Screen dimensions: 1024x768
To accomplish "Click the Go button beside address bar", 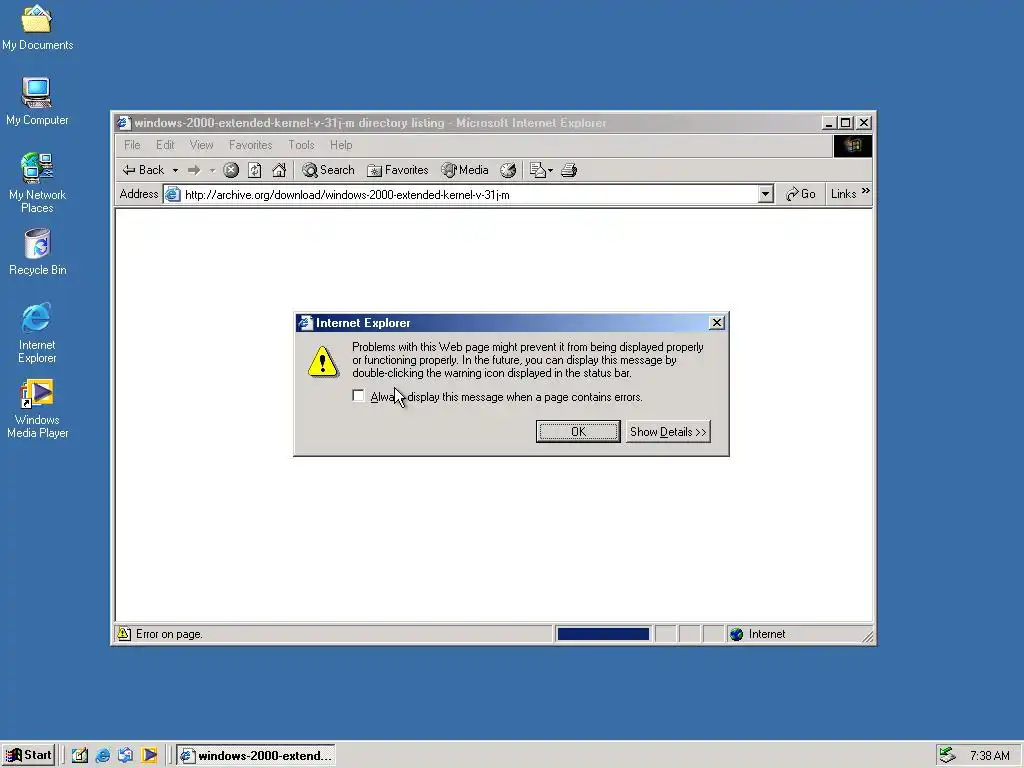I will [x=801, y=194].
